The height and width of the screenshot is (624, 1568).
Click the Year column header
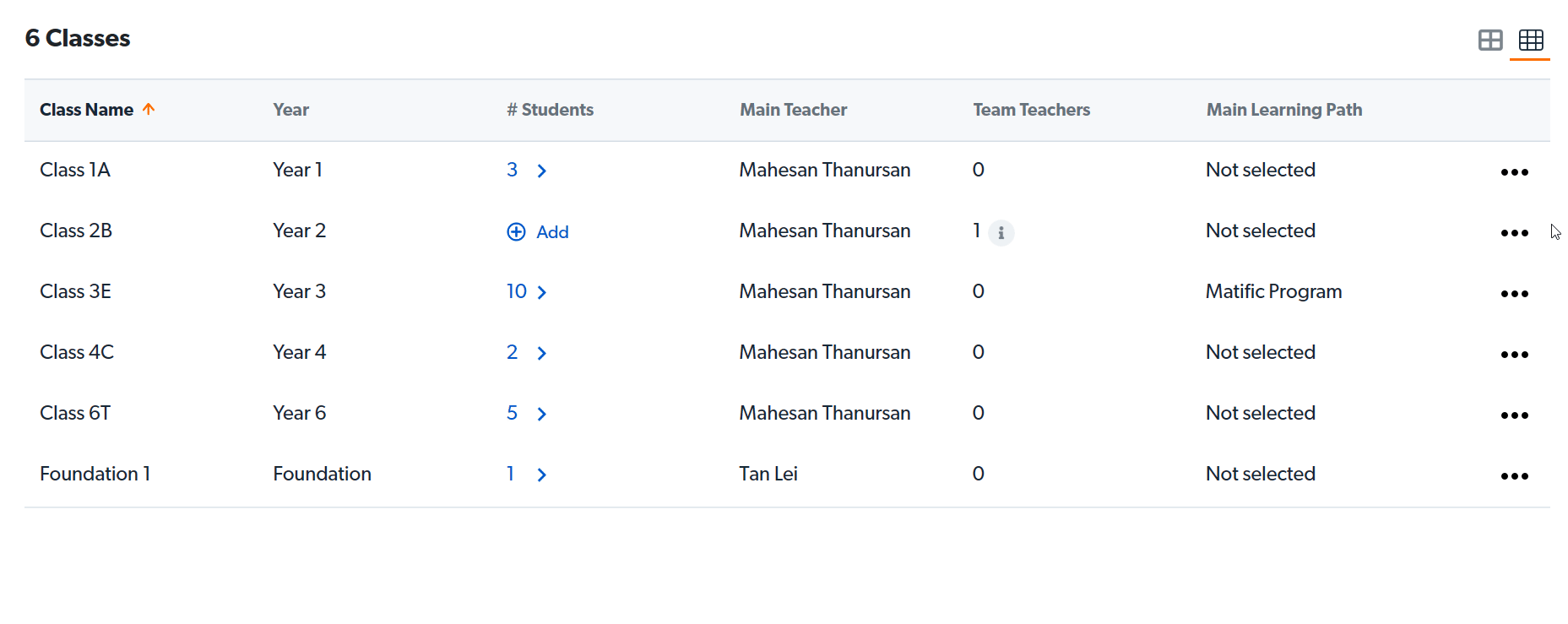click(290, 110)
